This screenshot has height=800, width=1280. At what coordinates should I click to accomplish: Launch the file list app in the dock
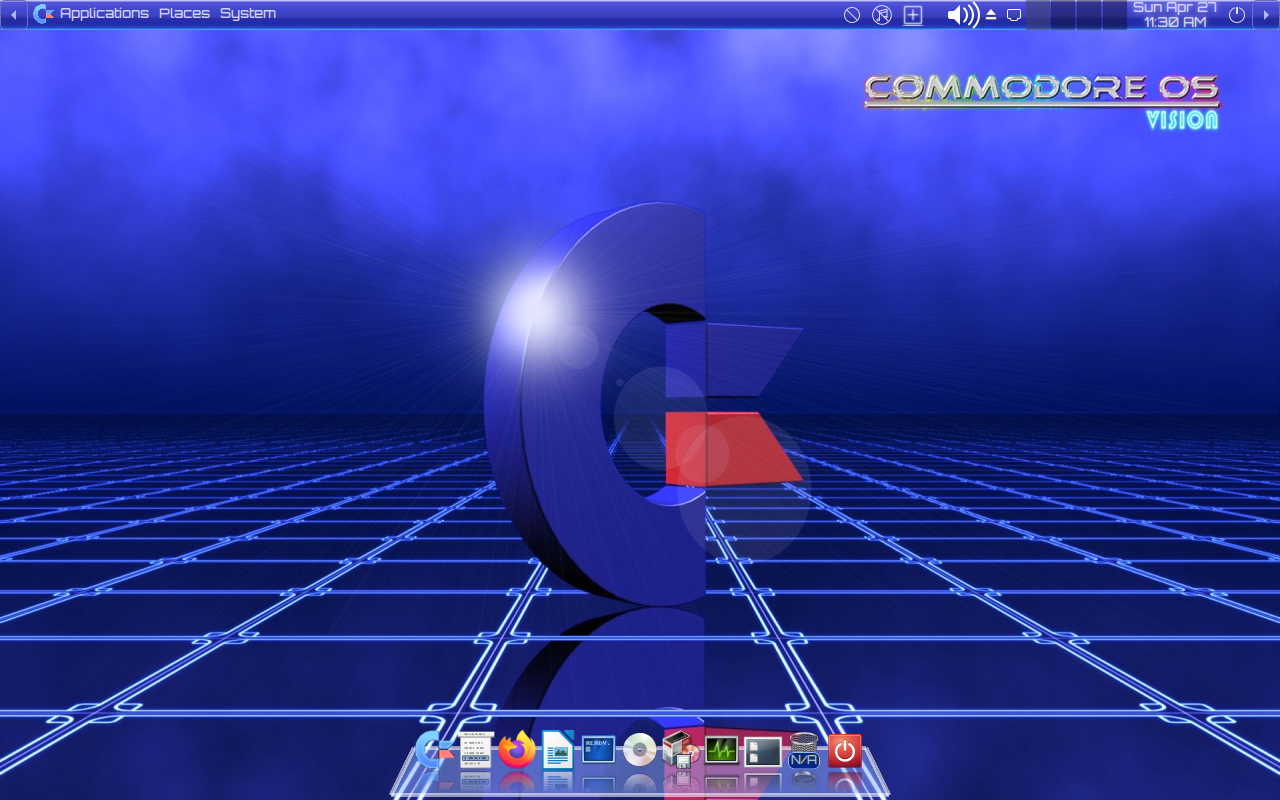coord(476,750)
